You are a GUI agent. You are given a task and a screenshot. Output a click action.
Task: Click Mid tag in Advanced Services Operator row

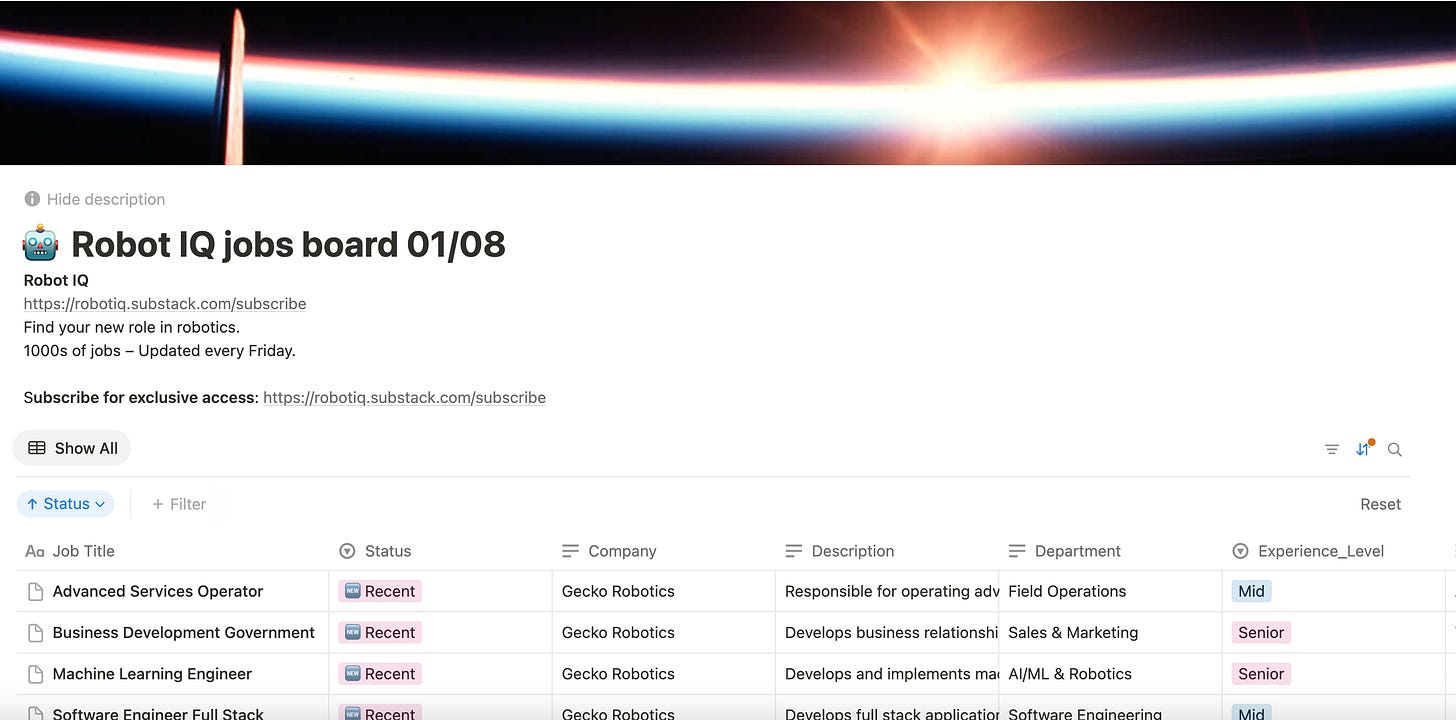pyautogui.click(x=1251, y=591)
